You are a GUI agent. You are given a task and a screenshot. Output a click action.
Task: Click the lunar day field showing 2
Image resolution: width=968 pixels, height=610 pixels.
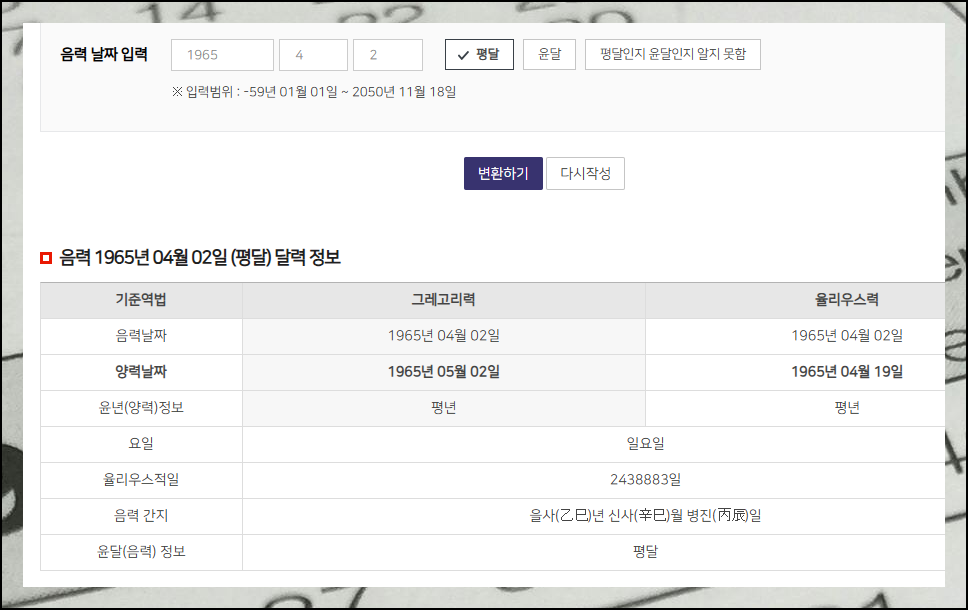click(388, 55)
